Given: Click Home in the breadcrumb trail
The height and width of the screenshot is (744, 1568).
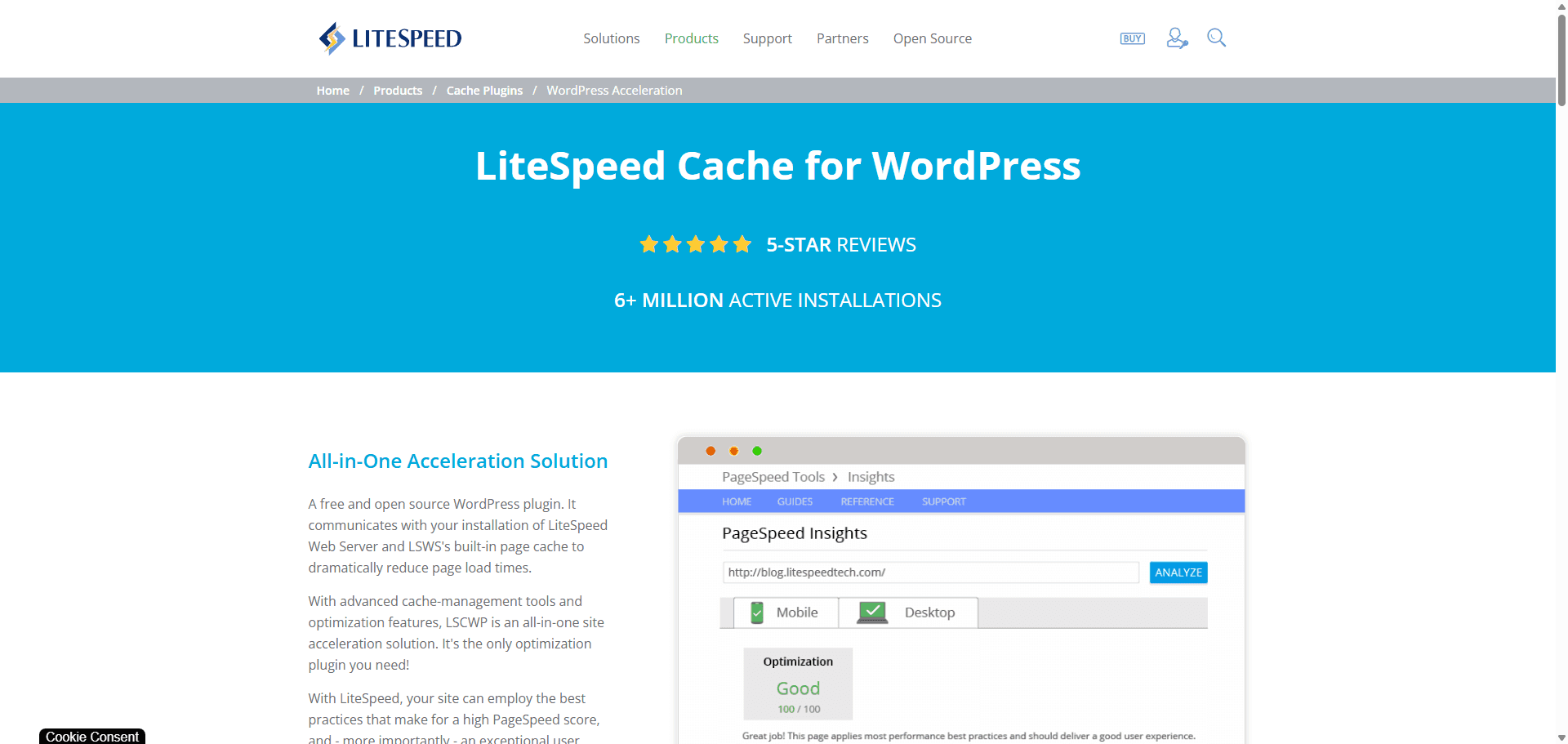Looking at the screenshot, I should pyautogui.click(x=332, y=90).
